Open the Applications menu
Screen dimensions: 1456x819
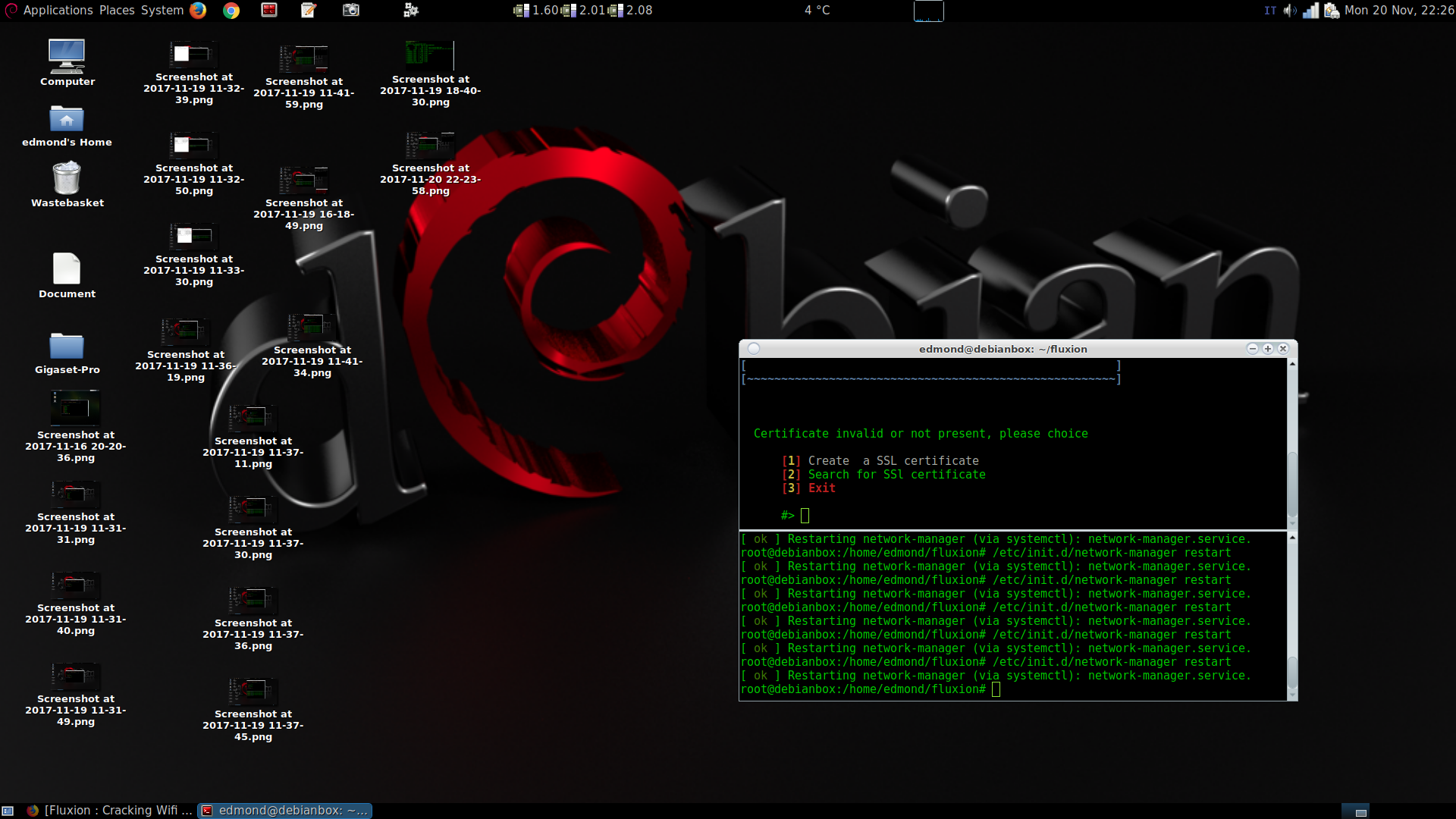click(x=58, y=10)
